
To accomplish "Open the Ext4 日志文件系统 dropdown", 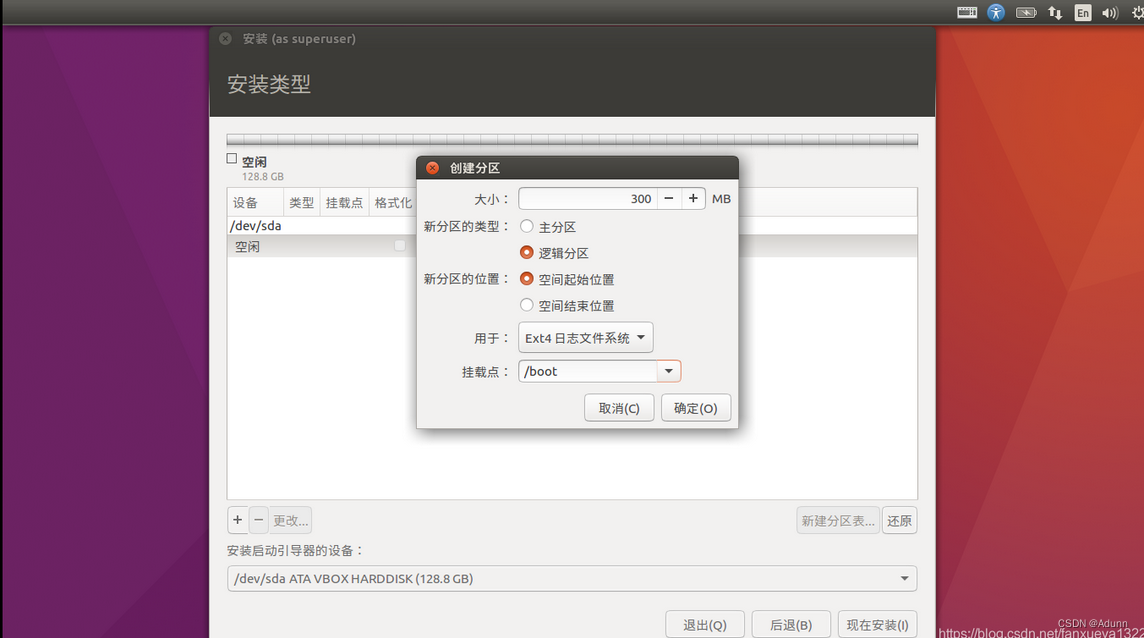I will (586, 338).
